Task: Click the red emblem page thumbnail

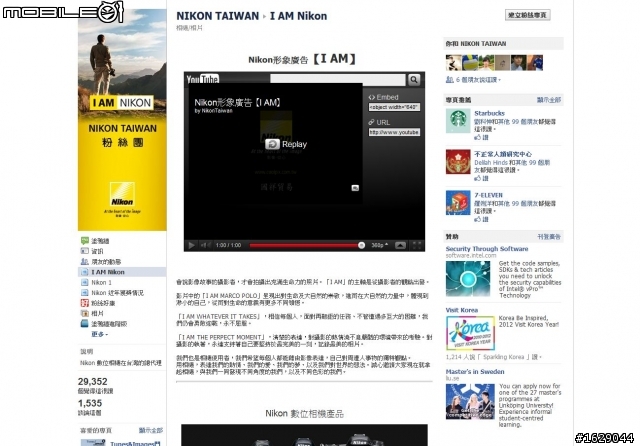Action: point(458,162)
